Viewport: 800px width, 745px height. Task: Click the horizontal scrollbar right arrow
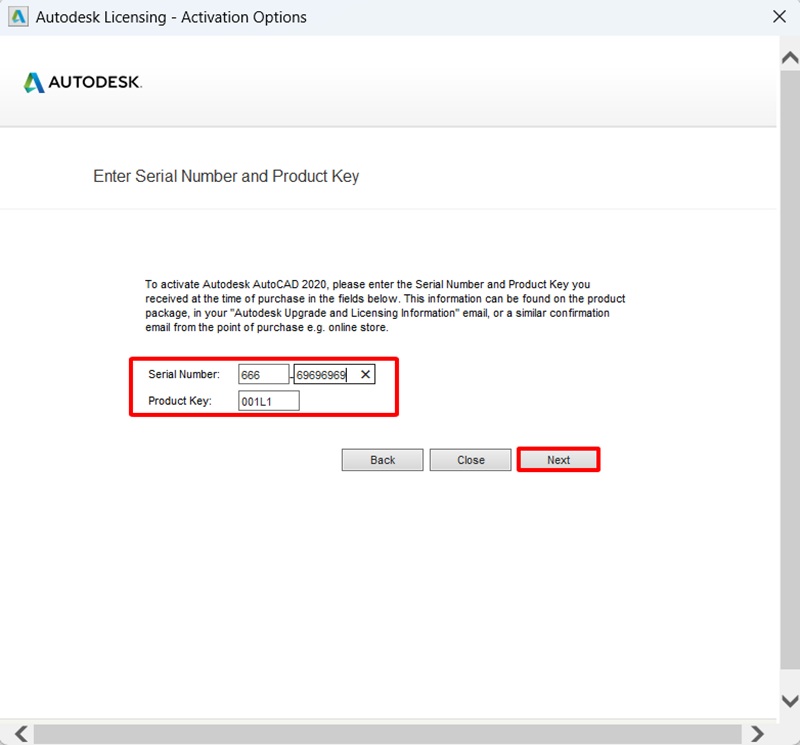[x=759, y=733]
